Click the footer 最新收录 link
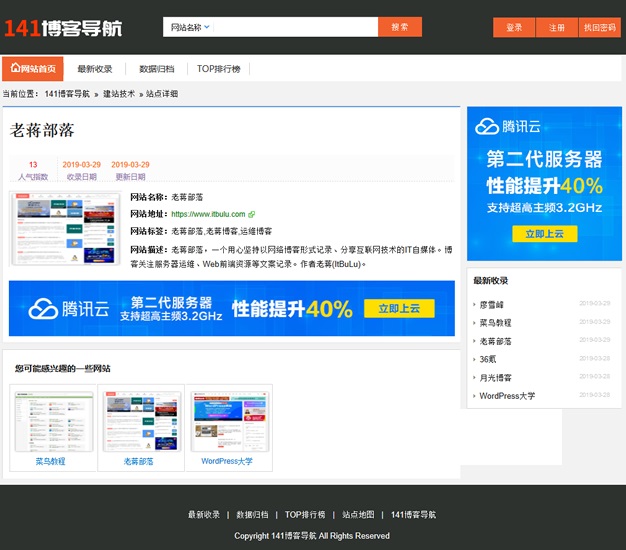The image size is (626, 550). (x=204, y=515)
